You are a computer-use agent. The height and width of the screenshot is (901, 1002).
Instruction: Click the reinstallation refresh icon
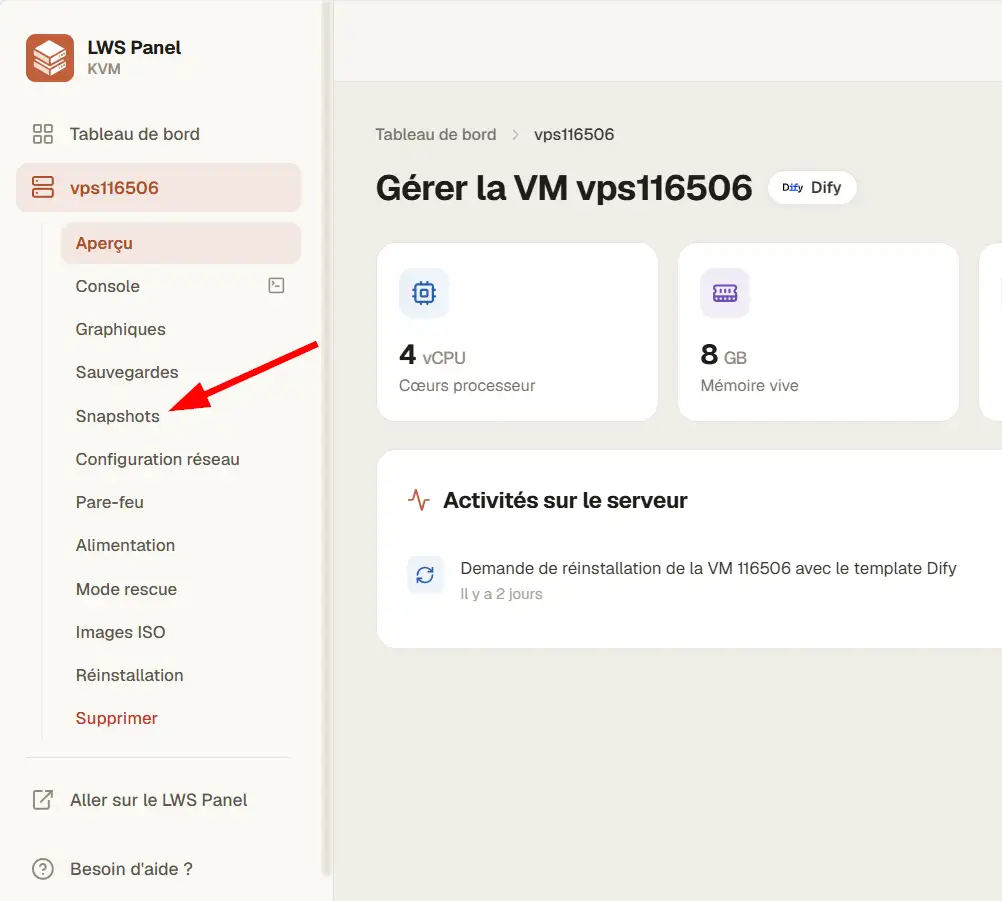click(425, 575)
